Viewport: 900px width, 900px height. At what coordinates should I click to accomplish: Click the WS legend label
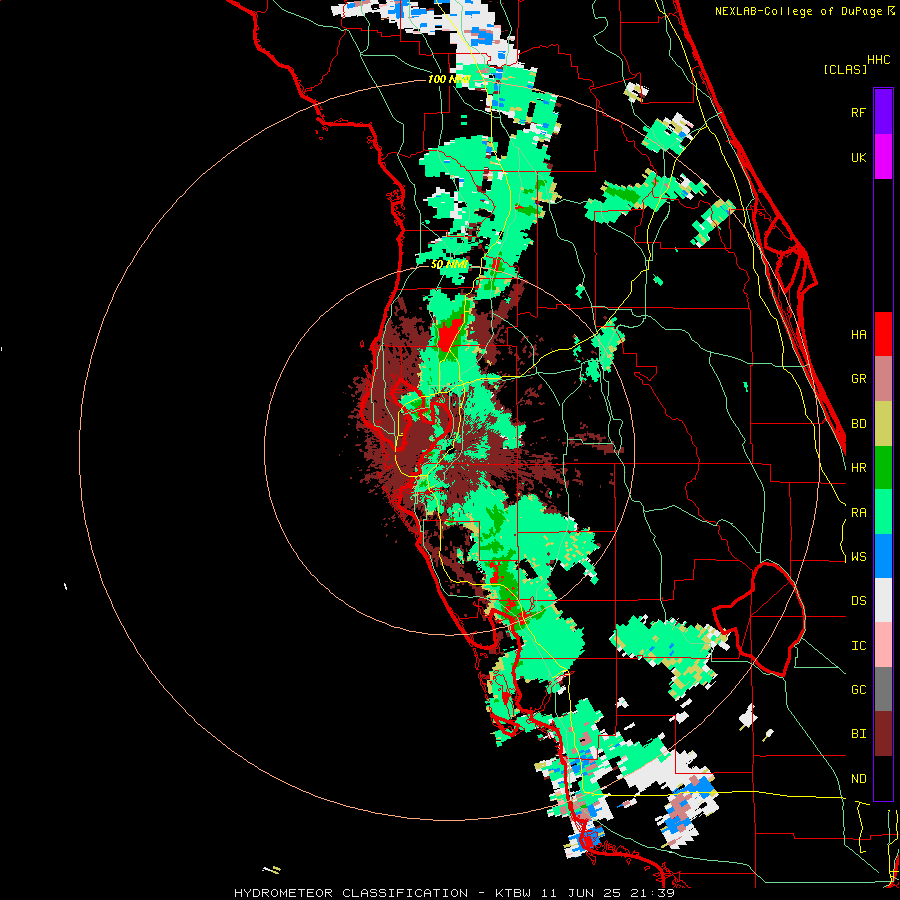(x=859, y=557)
